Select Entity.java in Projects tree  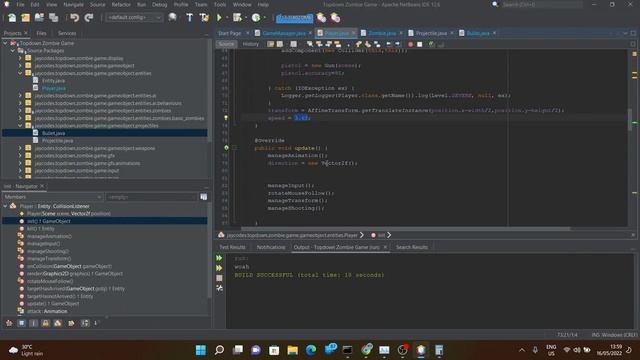tap(53, 80)
